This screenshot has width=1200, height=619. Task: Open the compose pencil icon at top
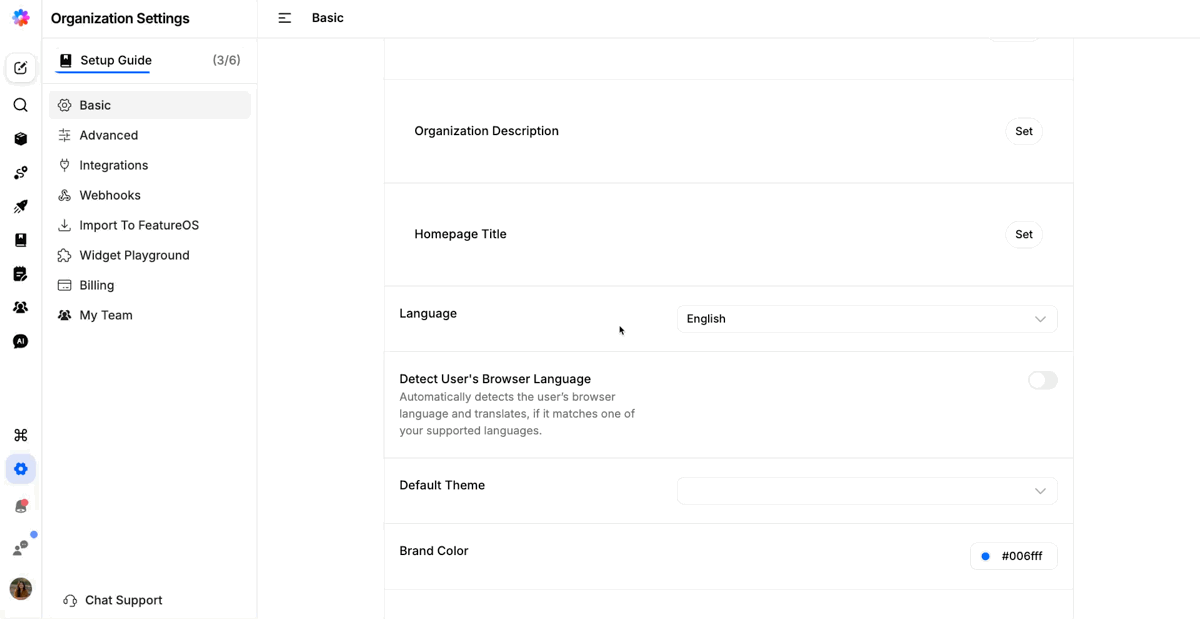[20, 68]
